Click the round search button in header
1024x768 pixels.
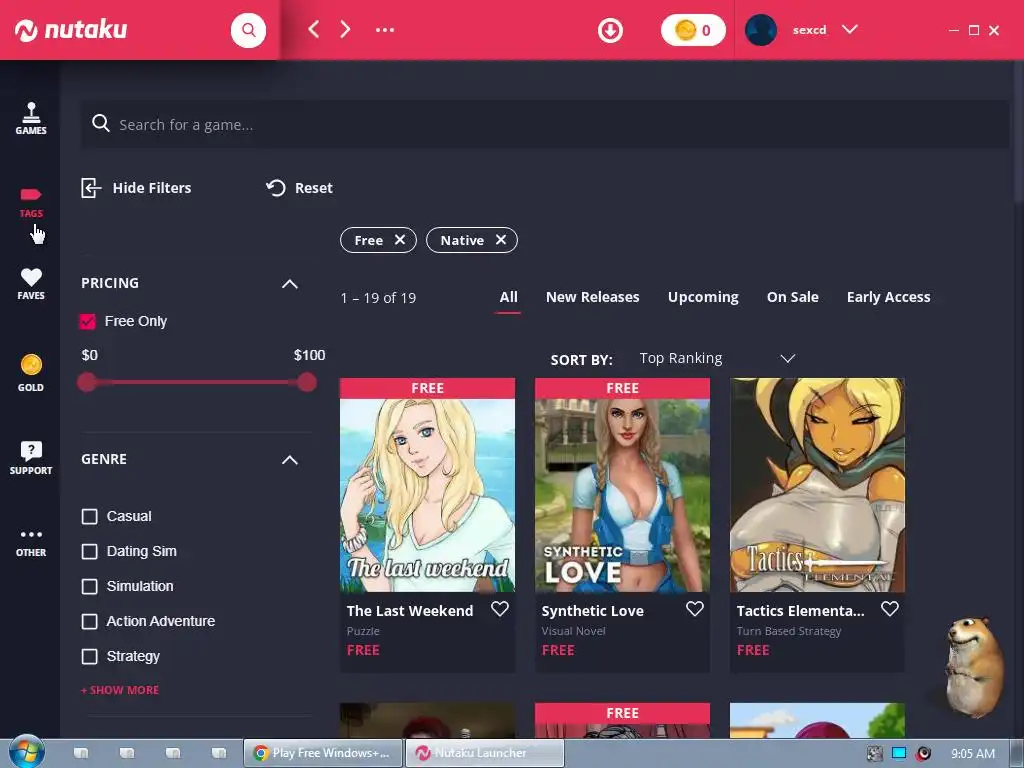pos(248,30)
